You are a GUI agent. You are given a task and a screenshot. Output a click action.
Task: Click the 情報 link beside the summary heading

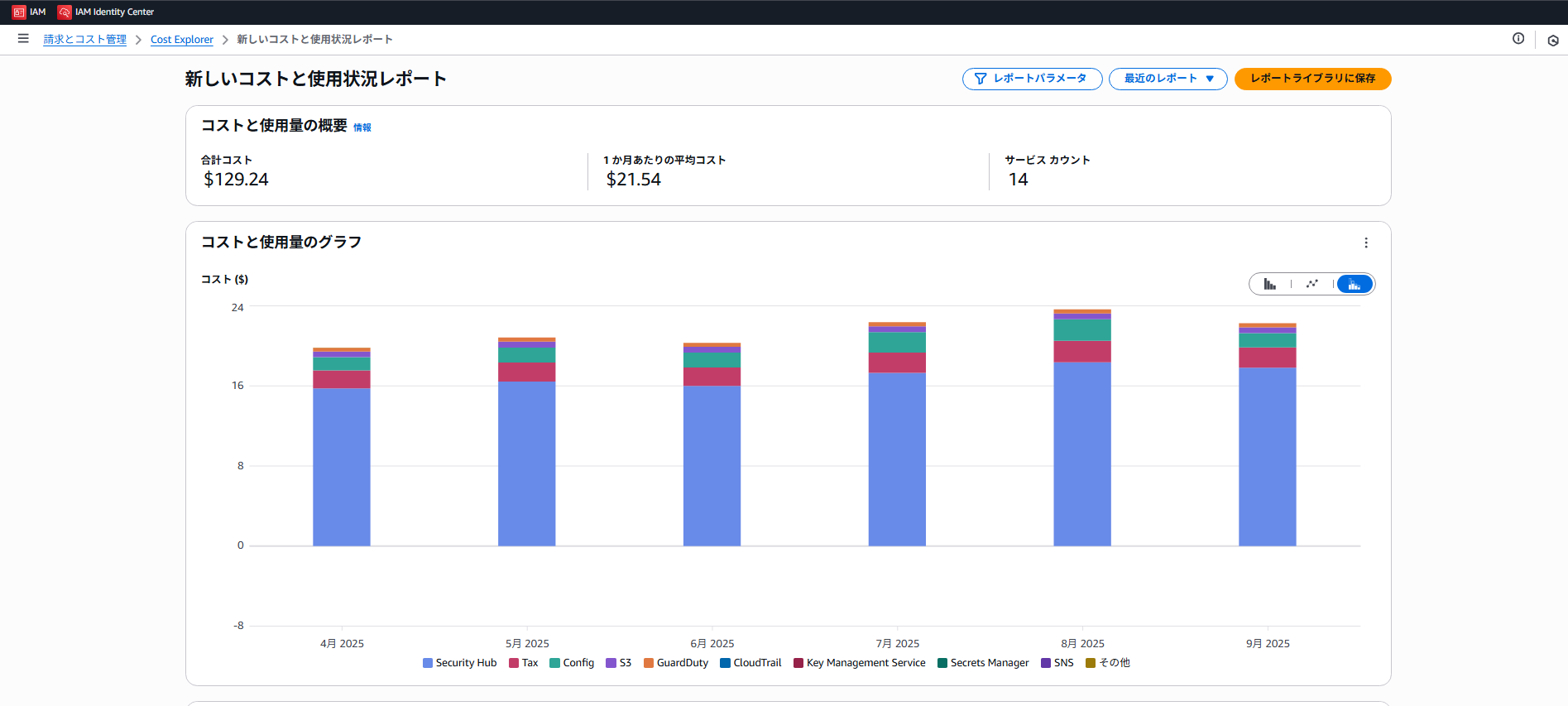click(x=362, y=127)
